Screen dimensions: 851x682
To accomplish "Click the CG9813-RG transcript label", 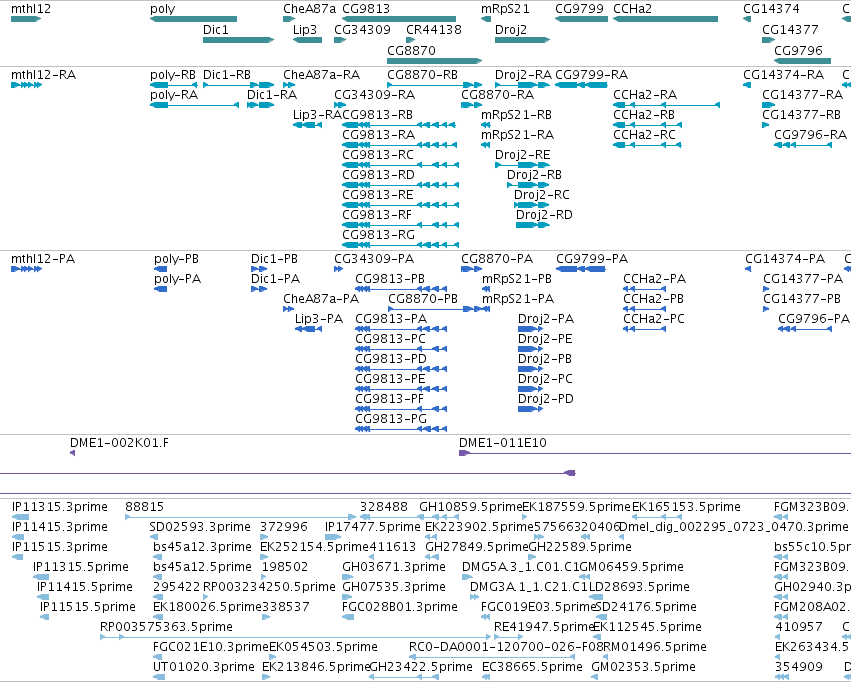I will (x=378, y=235).
